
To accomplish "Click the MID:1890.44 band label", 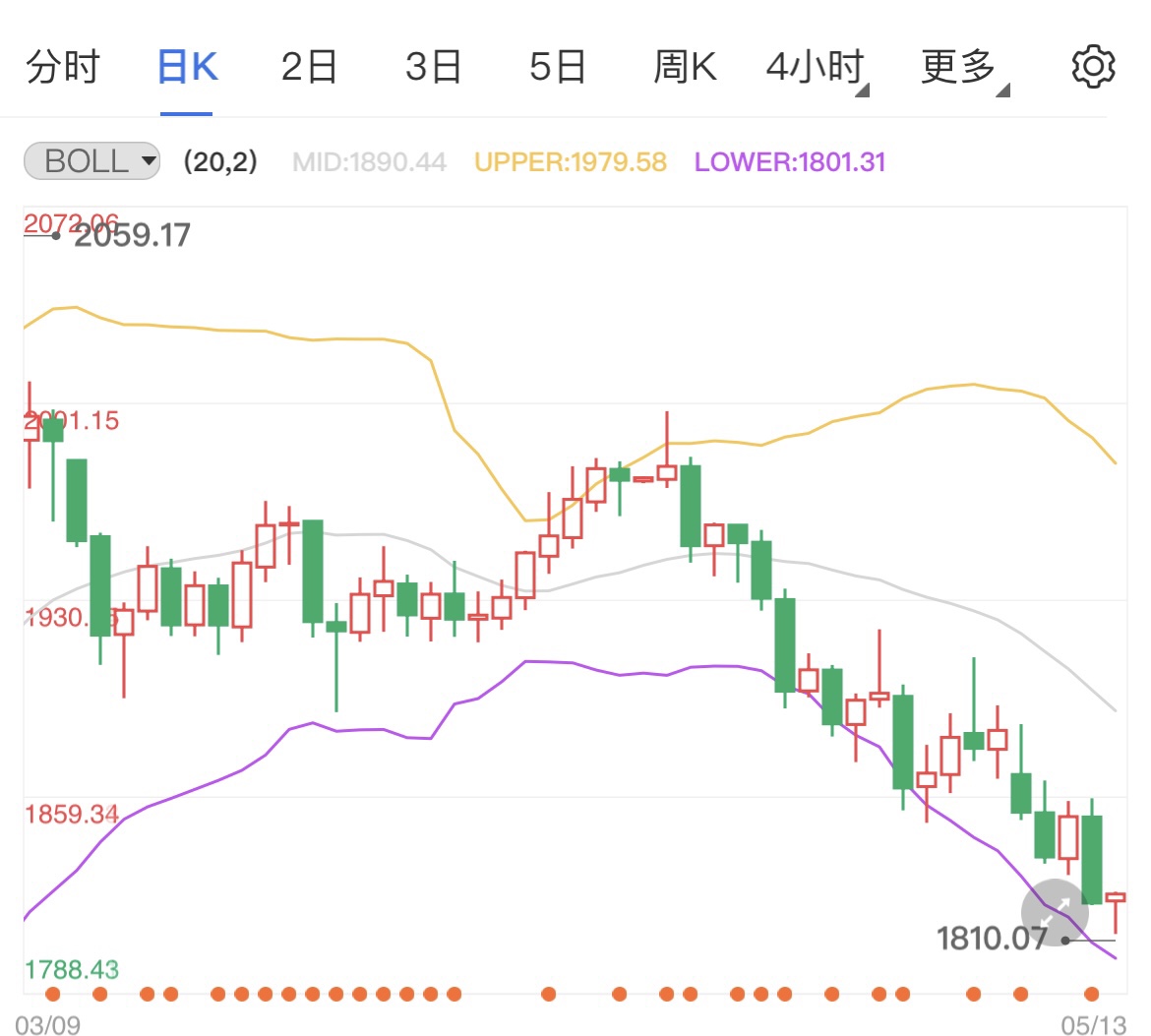I will pos(369,161).
